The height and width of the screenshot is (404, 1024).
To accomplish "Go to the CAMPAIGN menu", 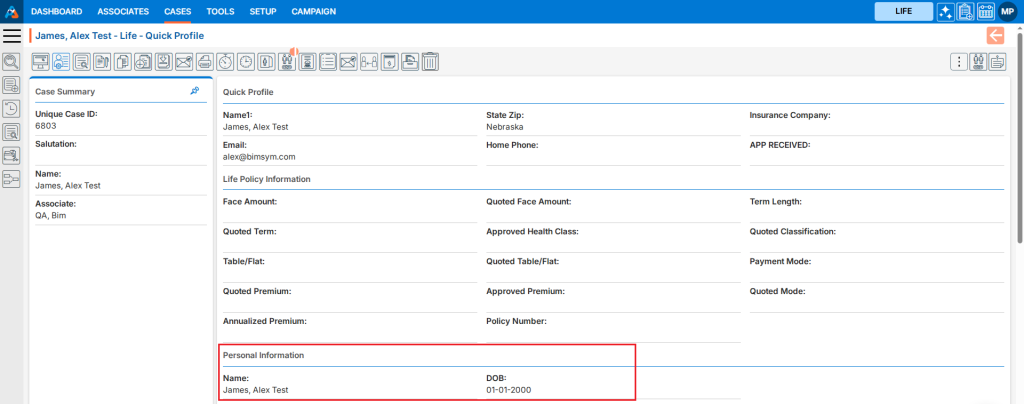I will coord(313,12).
